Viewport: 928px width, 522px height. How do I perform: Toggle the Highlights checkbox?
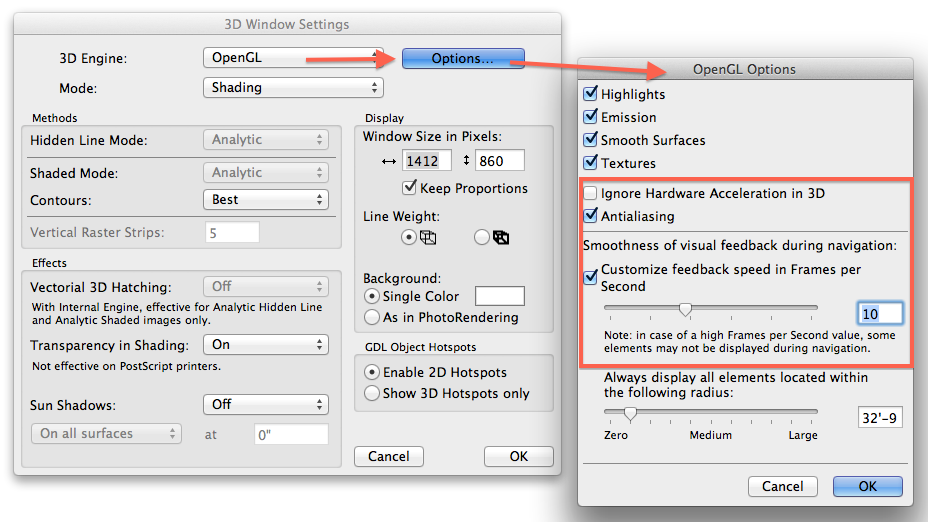(590, 94)
